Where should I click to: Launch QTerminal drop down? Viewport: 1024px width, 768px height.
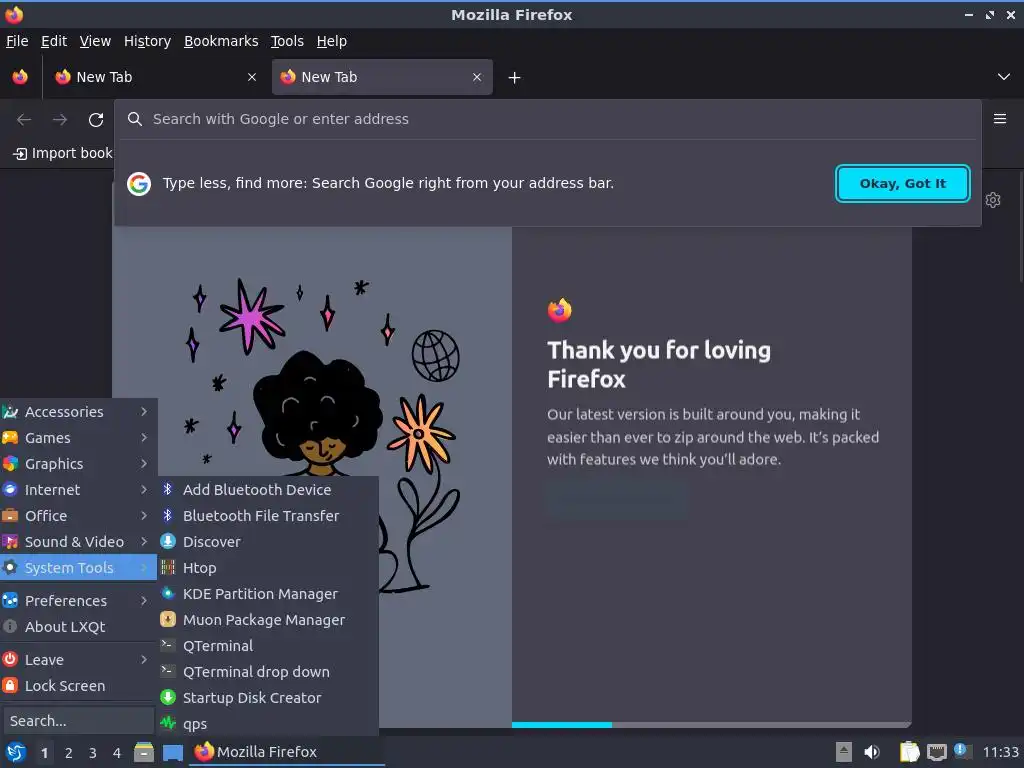click(268, 672)
